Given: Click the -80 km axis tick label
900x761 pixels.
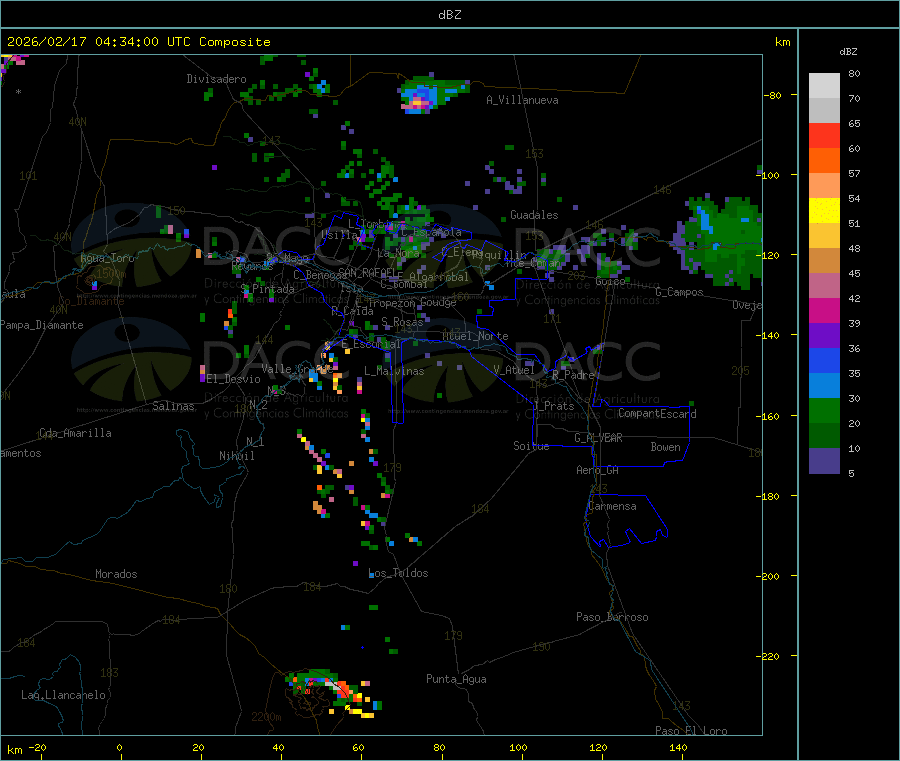Looking at the screenshot, I should click(772, 95).
